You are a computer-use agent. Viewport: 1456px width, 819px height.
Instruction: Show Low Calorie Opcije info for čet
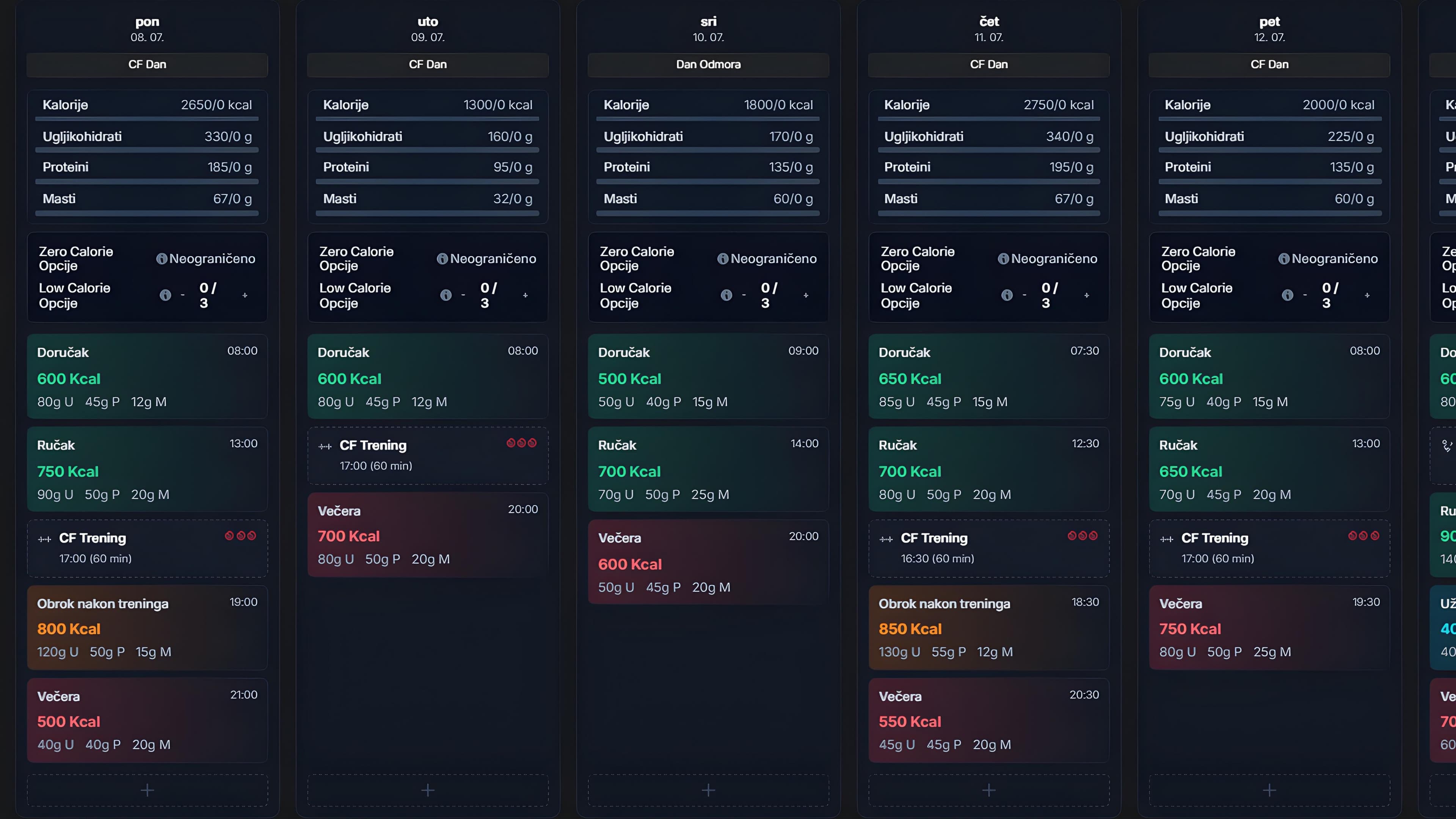[x=1007, y=295]
